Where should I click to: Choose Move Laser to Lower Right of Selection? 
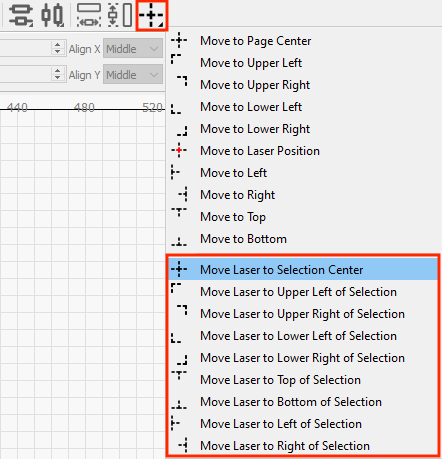tap(303, 358)
